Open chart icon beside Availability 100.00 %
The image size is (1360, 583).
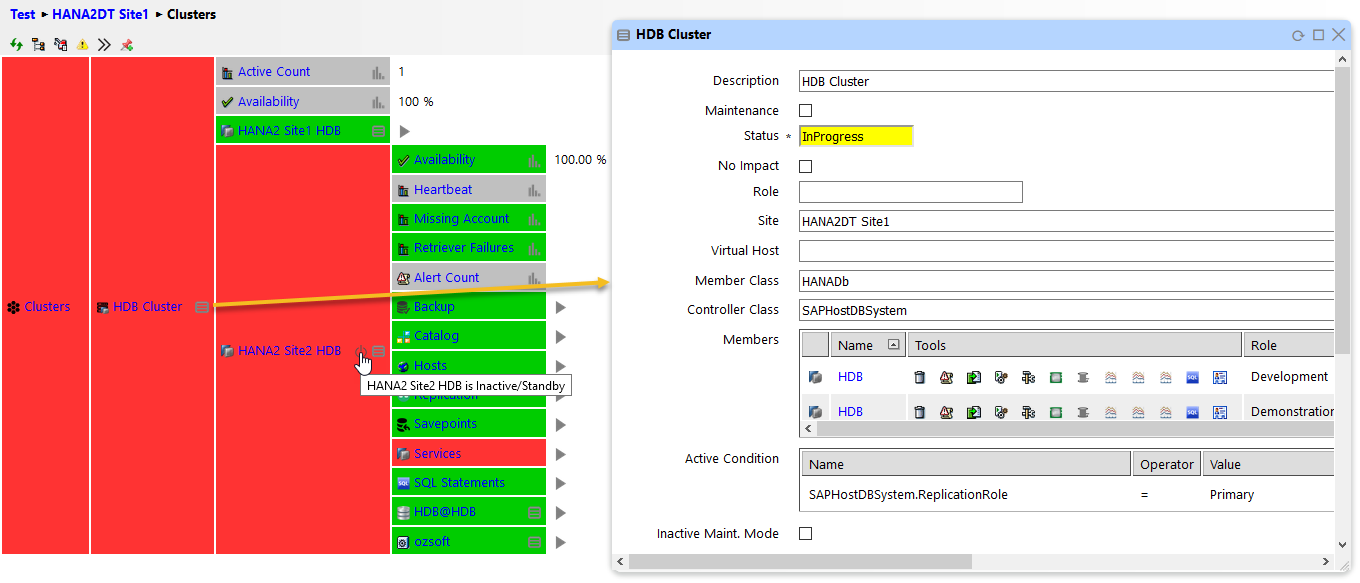(534, 160)
